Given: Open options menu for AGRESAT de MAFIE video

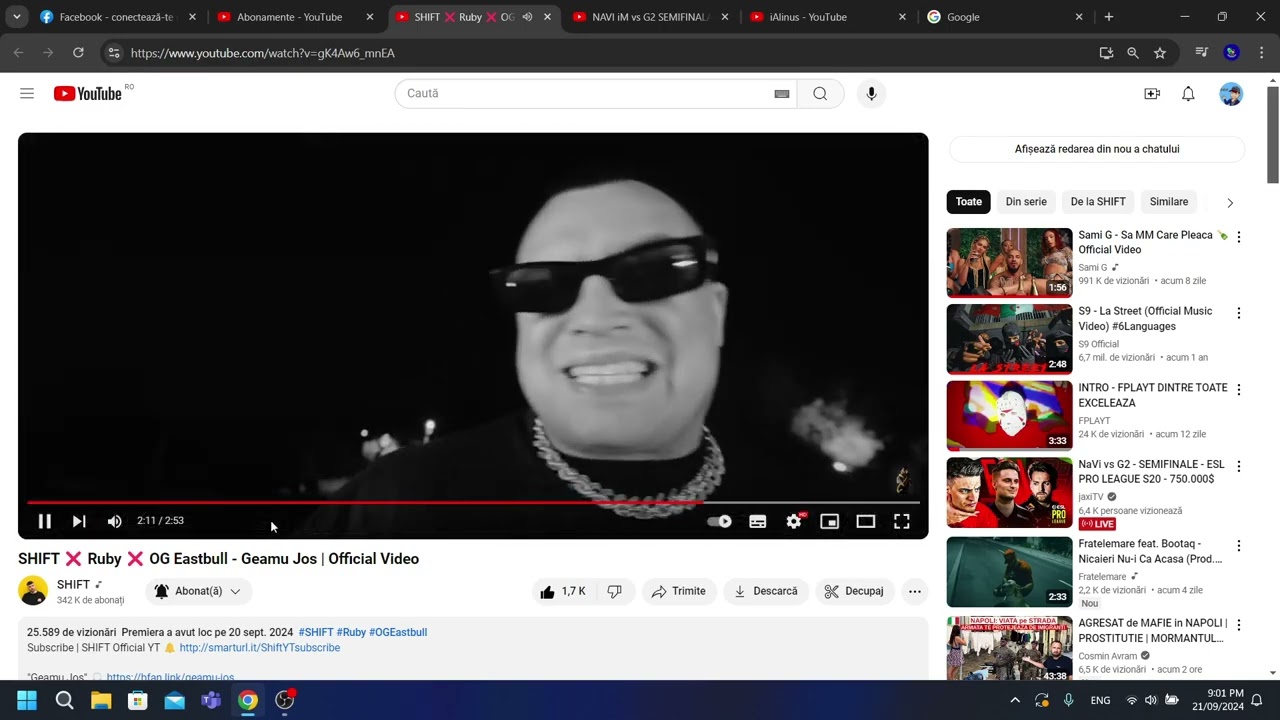Looking at the screenshot, I should [x=1238, y=625].
